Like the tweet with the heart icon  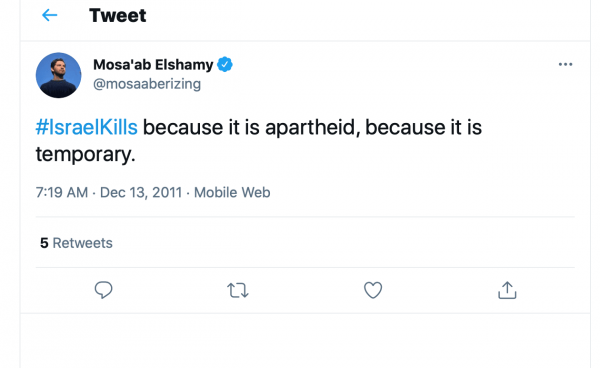click(373, 290)
